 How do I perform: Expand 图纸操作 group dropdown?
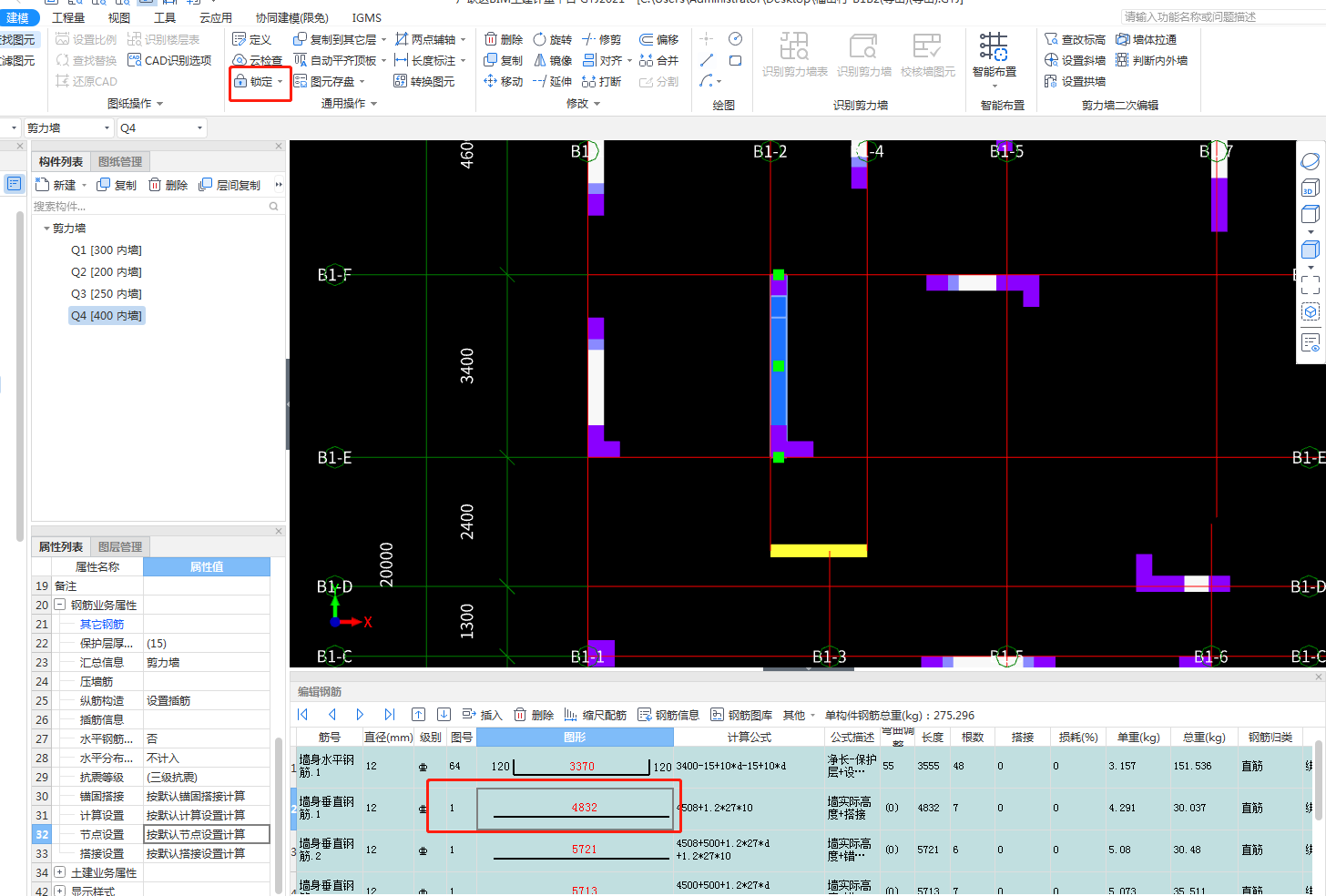tap(160, 104)
